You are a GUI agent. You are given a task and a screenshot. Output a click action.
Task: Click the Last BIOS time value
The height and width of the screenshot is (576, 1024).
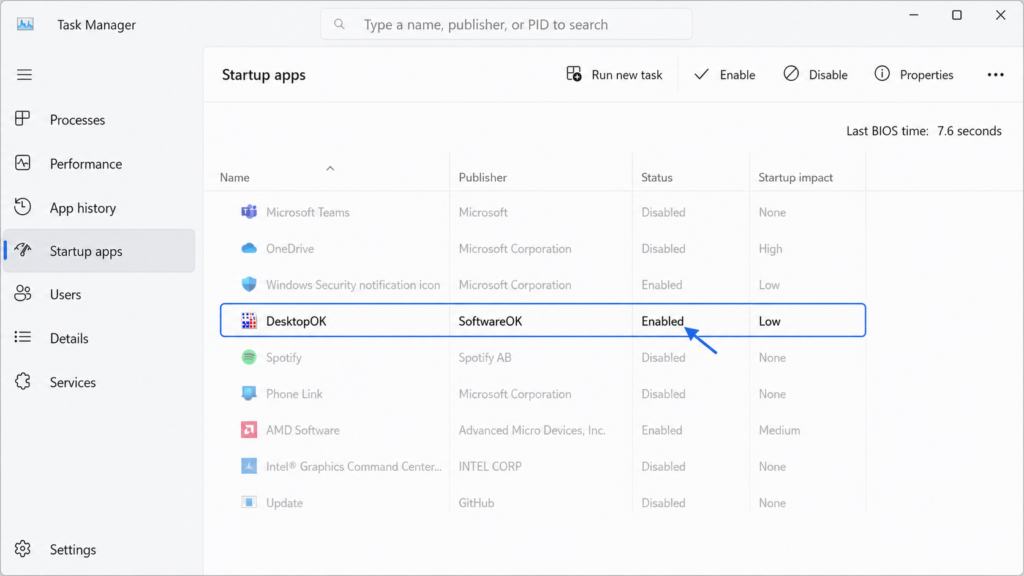pos(969,131)
